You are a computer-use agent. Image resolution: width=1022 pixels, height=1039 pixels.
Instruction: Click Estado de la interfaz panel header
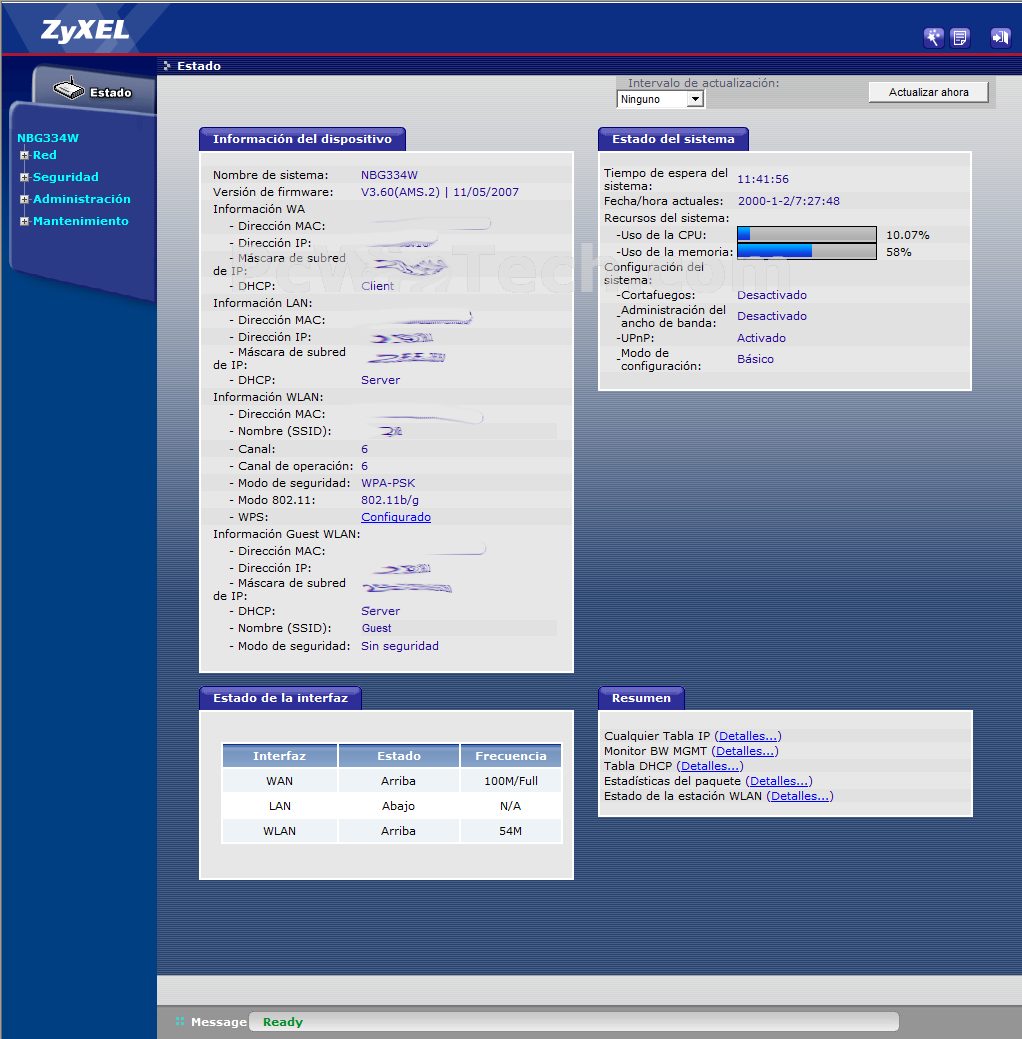point(280,698)
